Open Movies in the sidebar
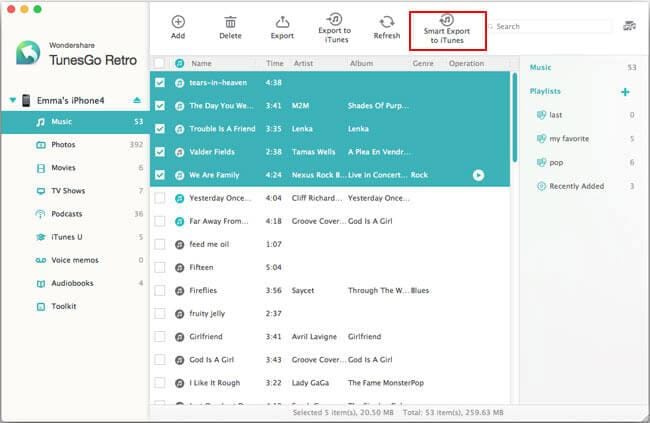Image resolution: width=650 pixels, height=423 pixels. tap(75, 168)
